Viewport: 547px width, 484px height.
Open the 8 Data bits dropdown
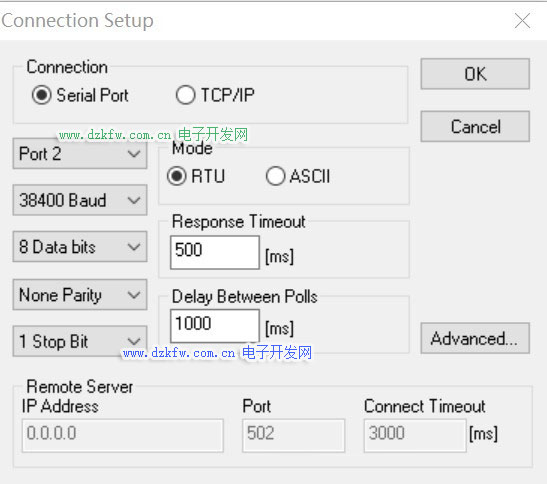click(x=80, y=247)
